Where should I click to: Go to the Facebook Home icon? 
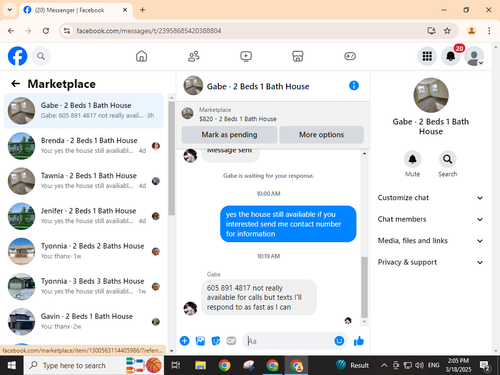(x=141, y=56)
